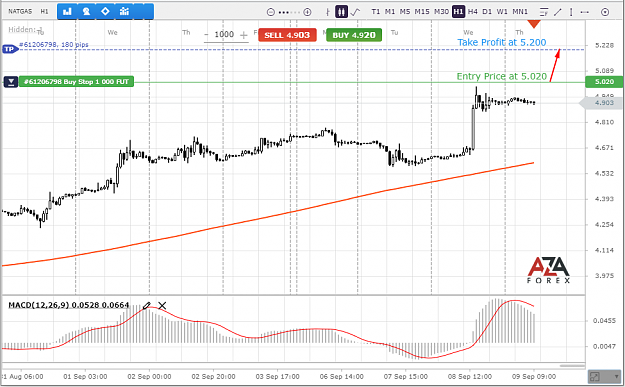Select the H4 timeframe
The width and height of the screenshot is (625, 387).
(x=473, y=12)
